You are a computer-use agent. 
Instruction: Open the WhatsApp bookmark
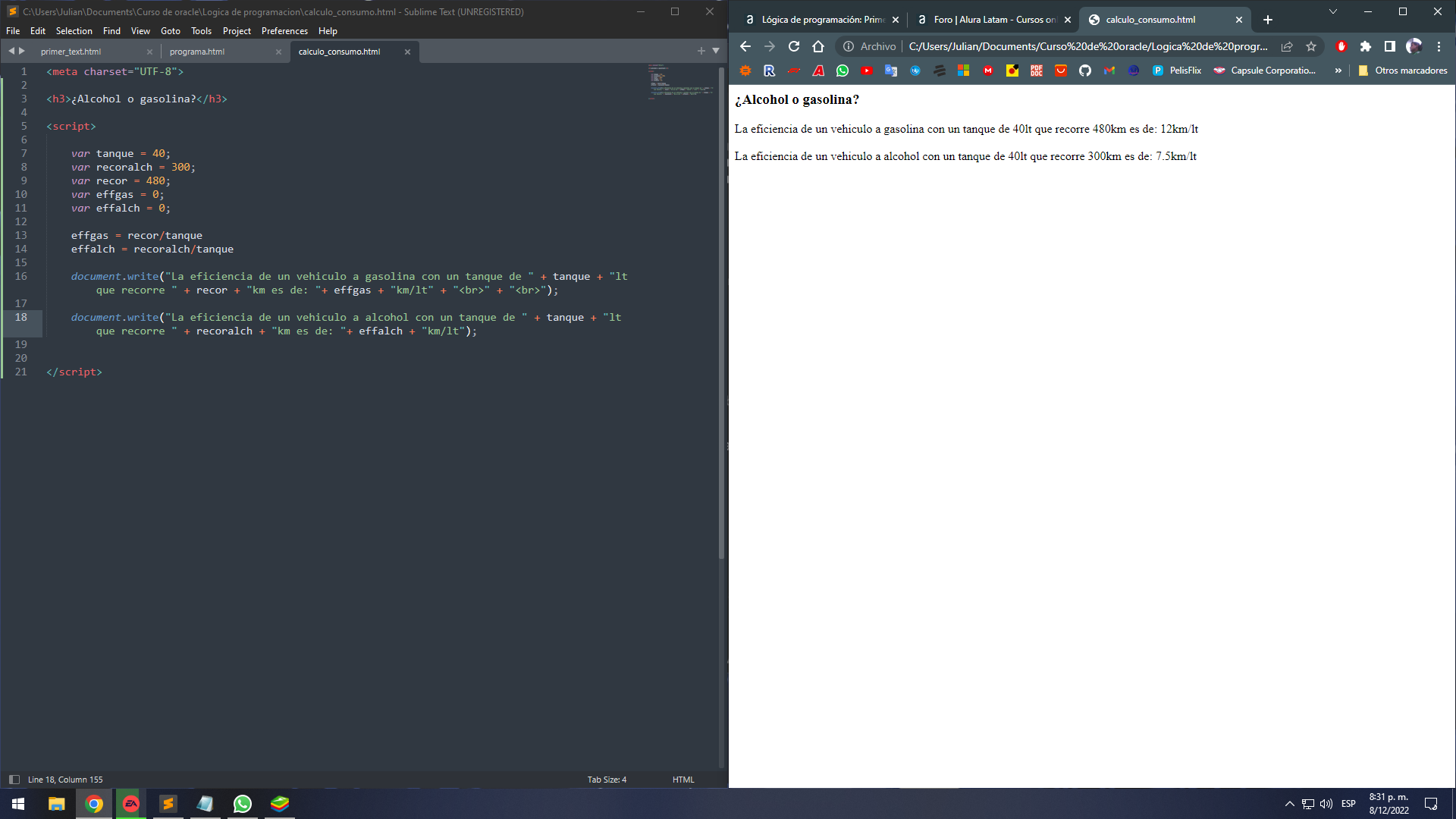[843, 71]
